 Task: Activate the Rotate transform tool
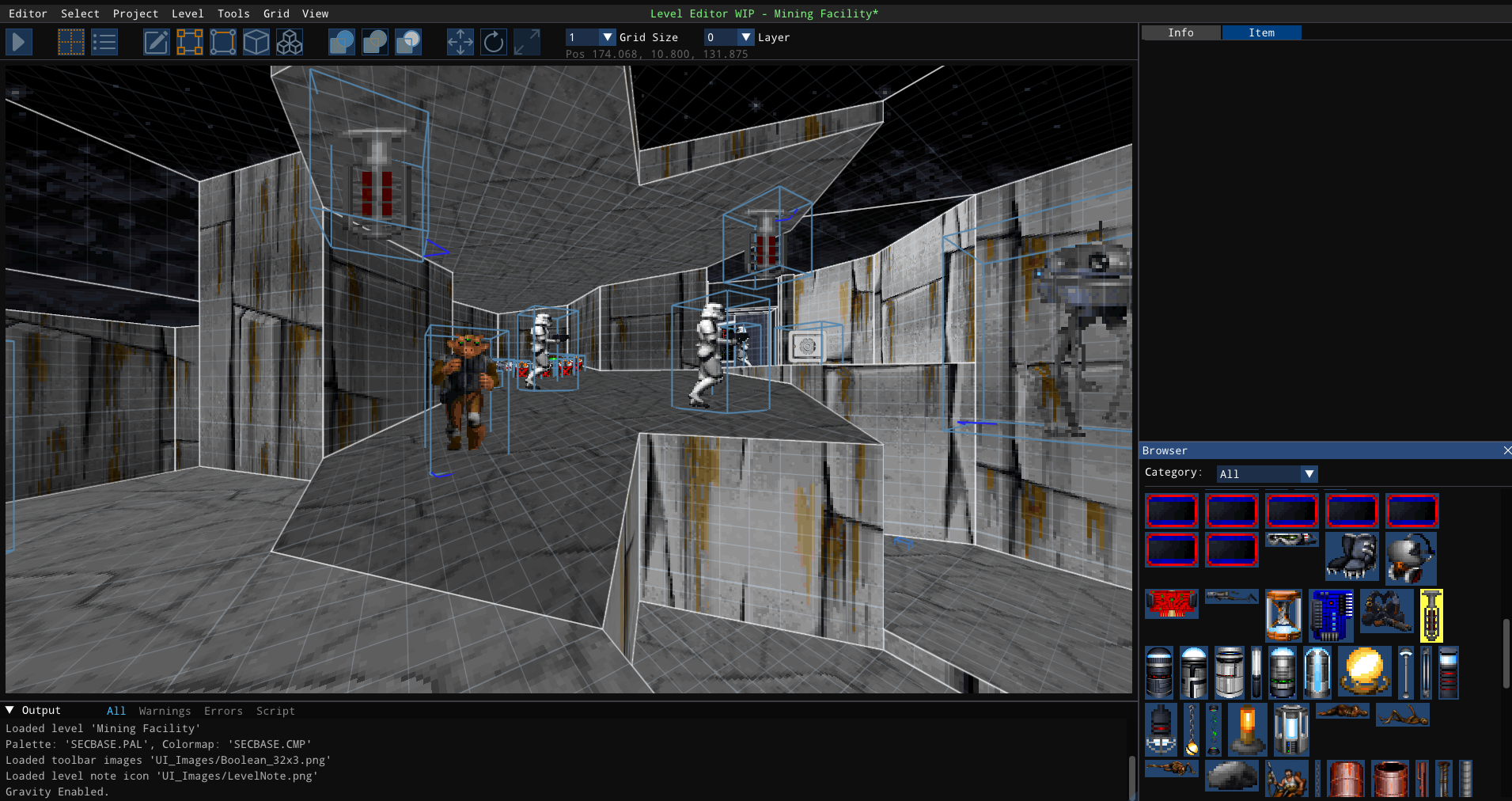(x=494, y=42)
